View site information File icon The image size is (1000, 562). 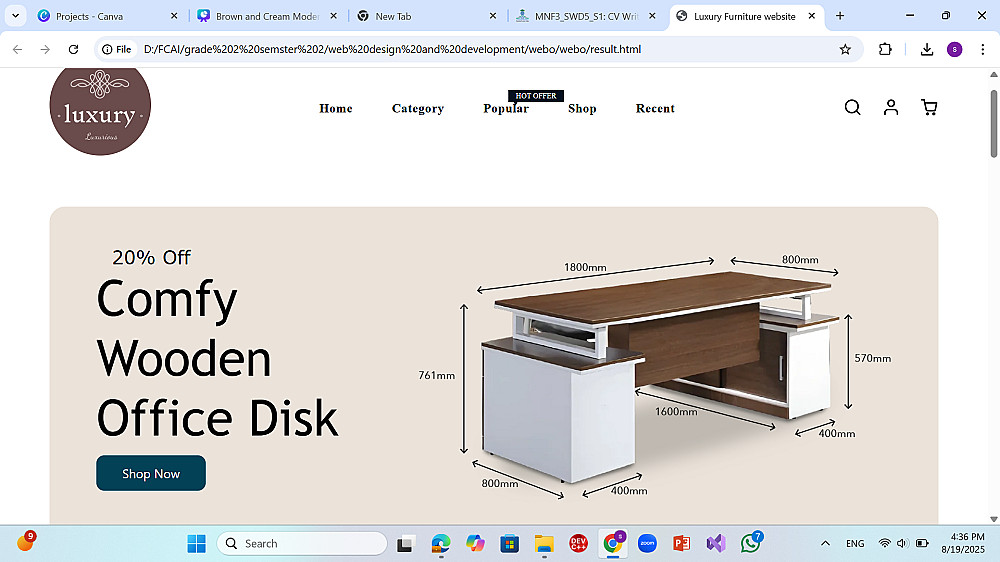tap(117, 49)
